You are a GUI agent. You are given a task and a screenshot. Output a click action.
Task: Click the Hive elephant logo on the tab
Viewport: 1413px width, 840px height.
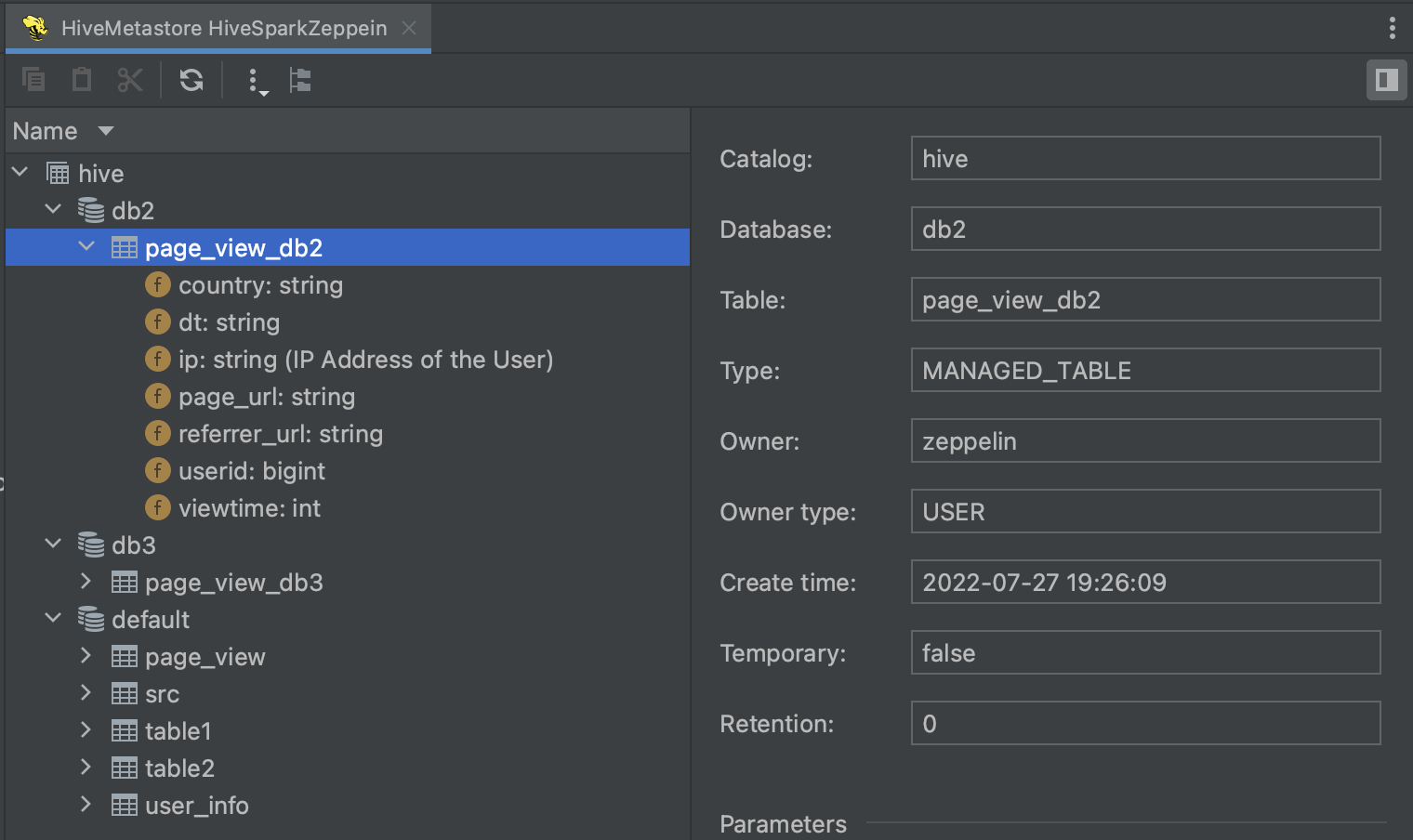(37, 27)
